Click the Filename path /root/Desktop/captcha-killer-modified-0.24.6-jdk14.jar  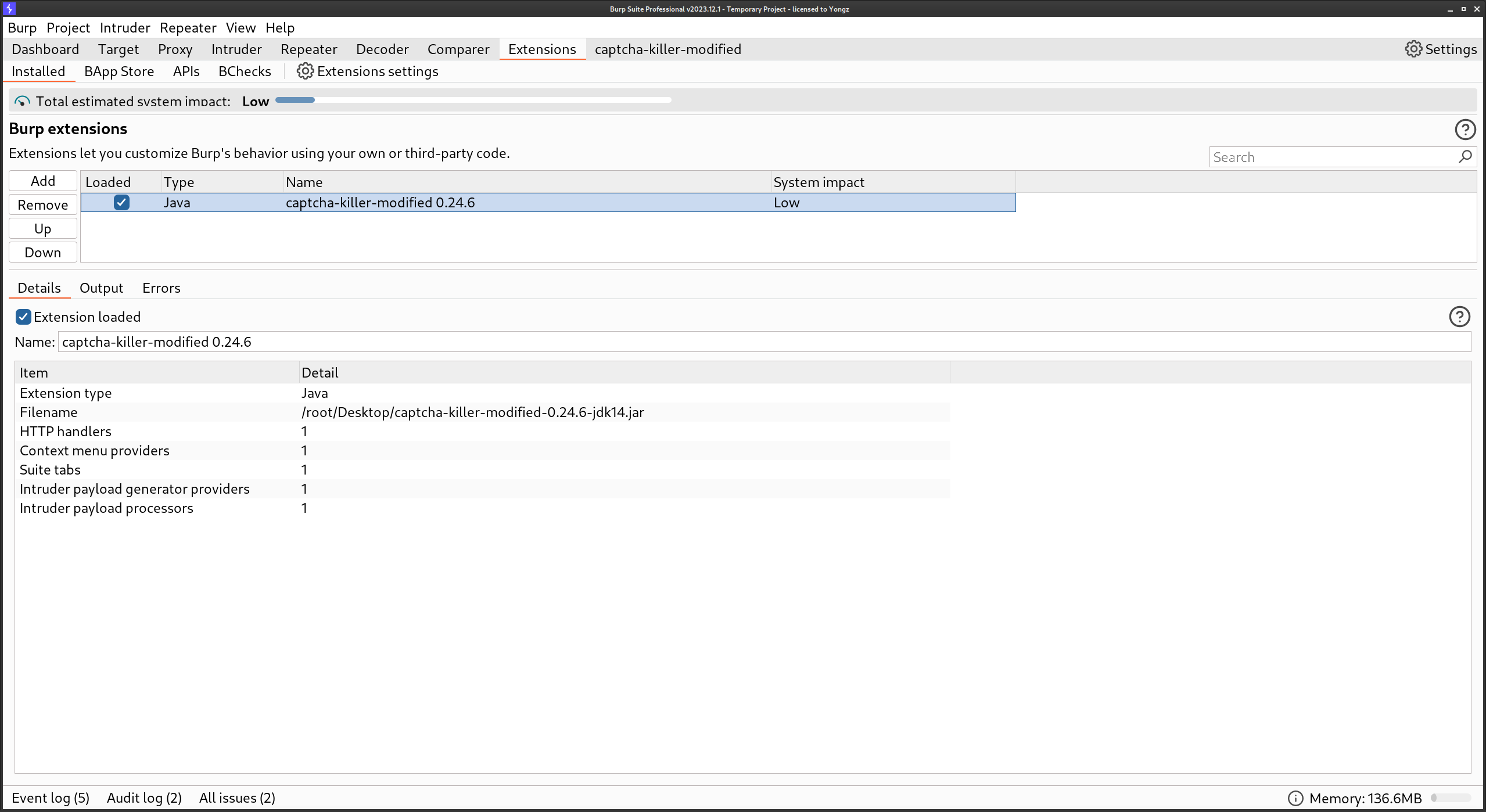point(473,412)
